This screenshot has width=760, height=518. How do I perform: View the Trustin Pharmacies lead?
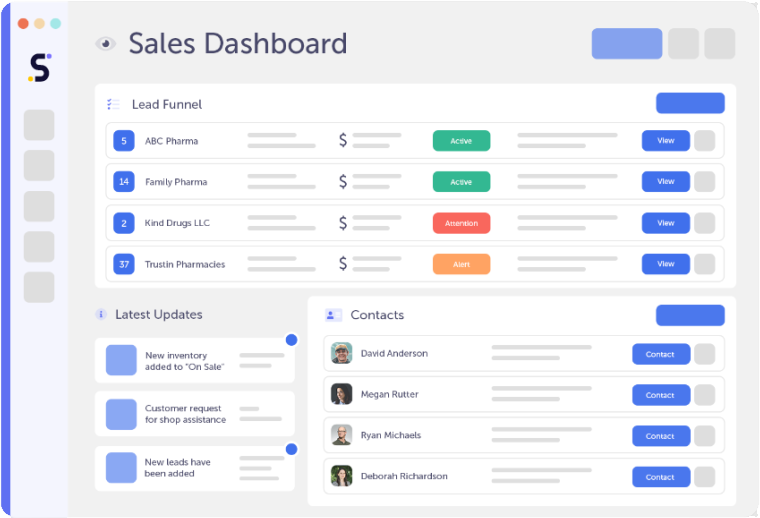tap(665, 264)
